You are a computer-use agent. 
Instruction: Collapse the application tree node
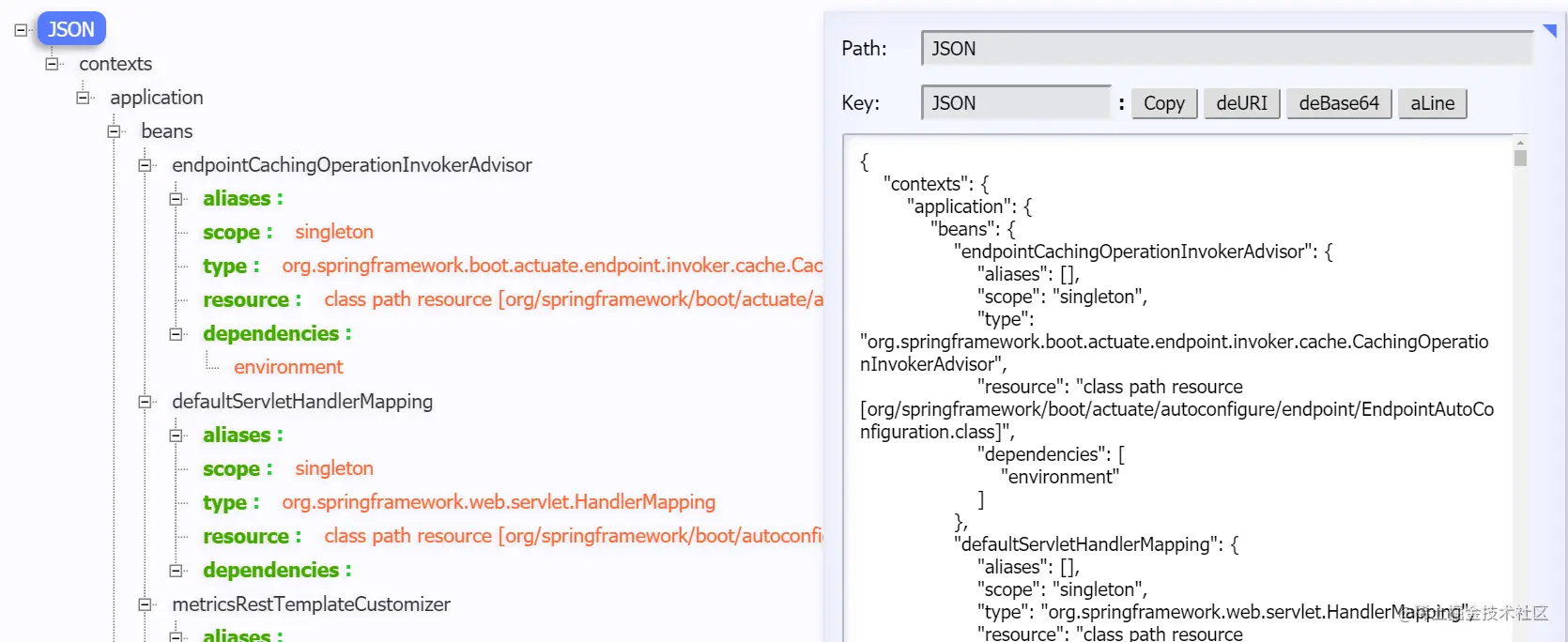coord(83,98)
